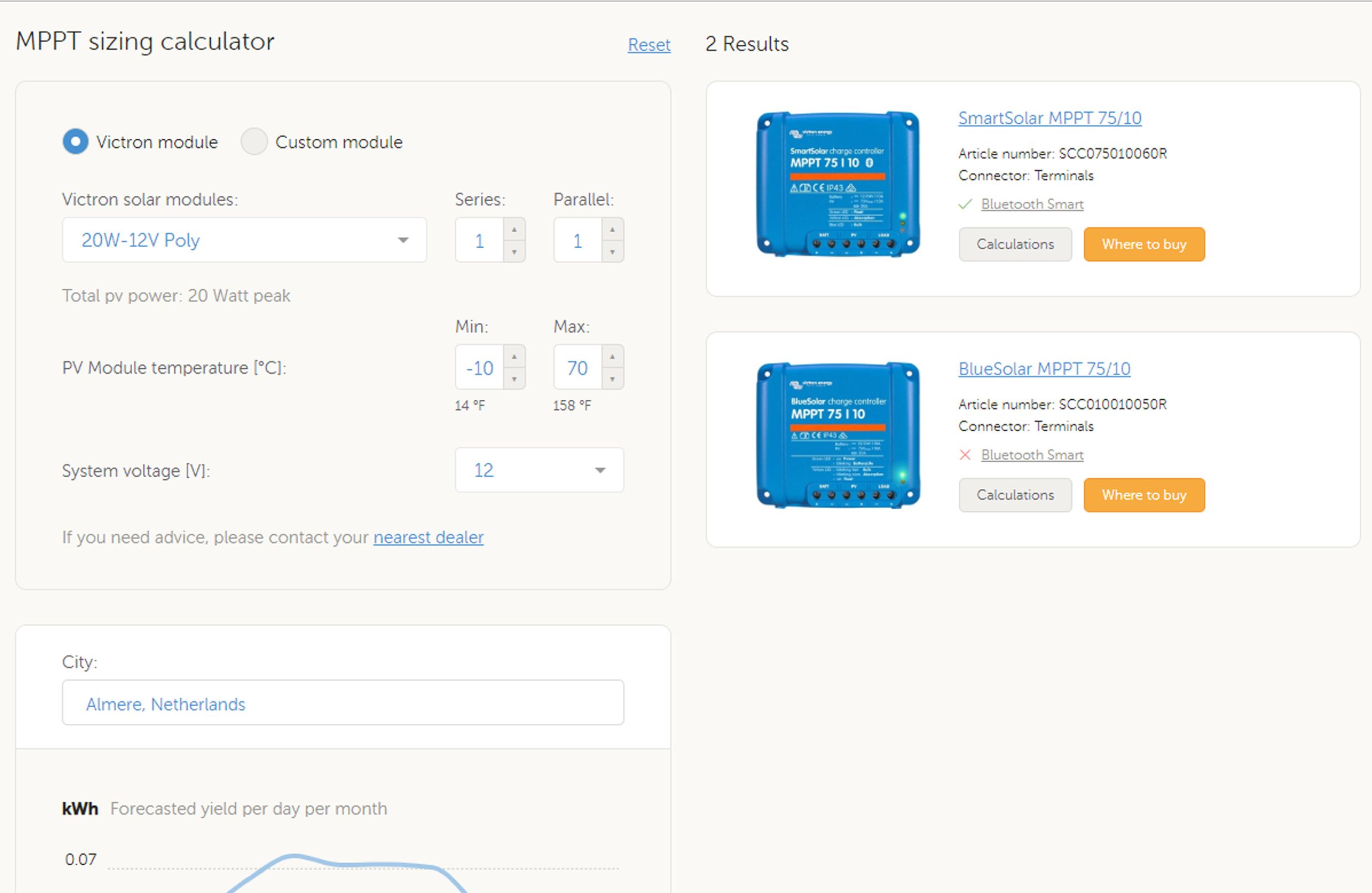Lower the Min temperature with down arrow

click(514, 379)
